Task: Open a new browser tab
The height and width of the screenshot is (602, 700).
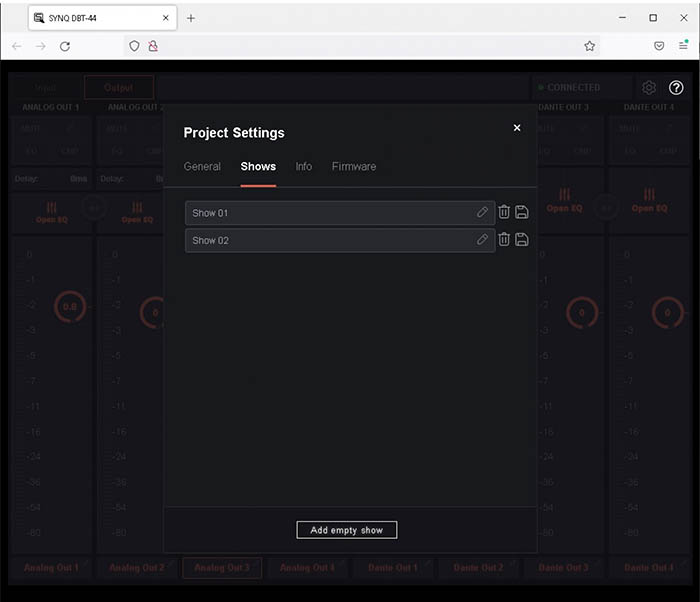Action: (191, 18)
